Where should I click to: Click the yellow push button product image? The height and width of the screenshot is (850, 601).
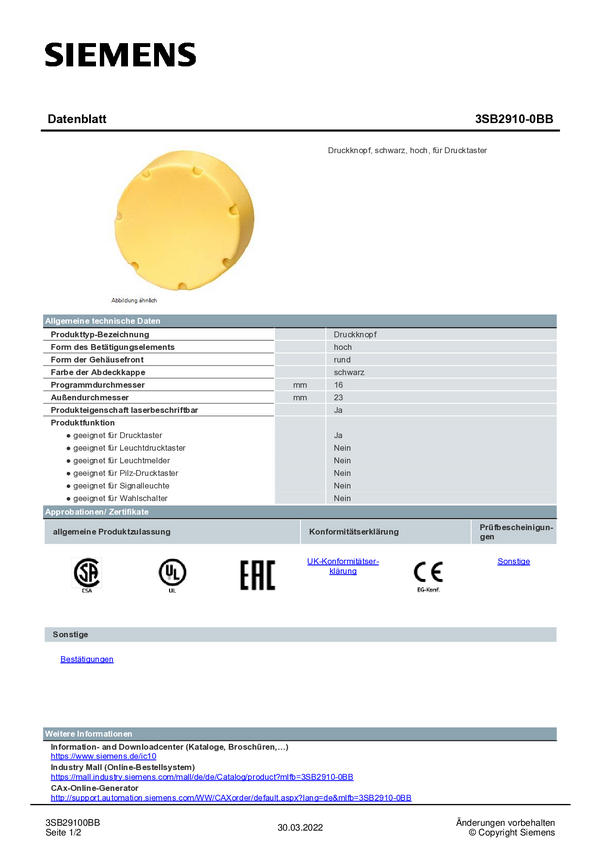point(184,220)
